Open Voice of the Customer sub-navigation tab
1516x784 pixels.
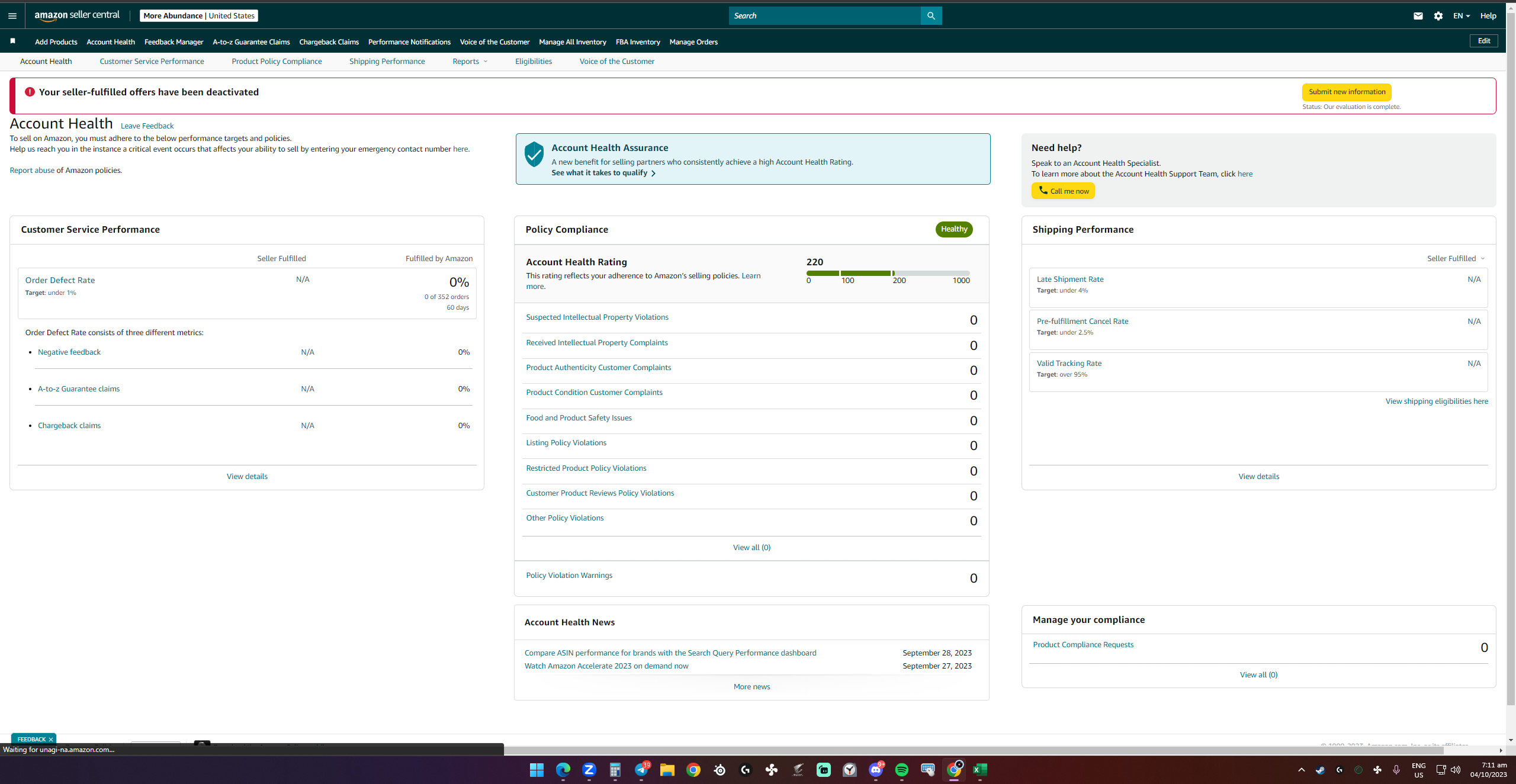coord(616,62)
